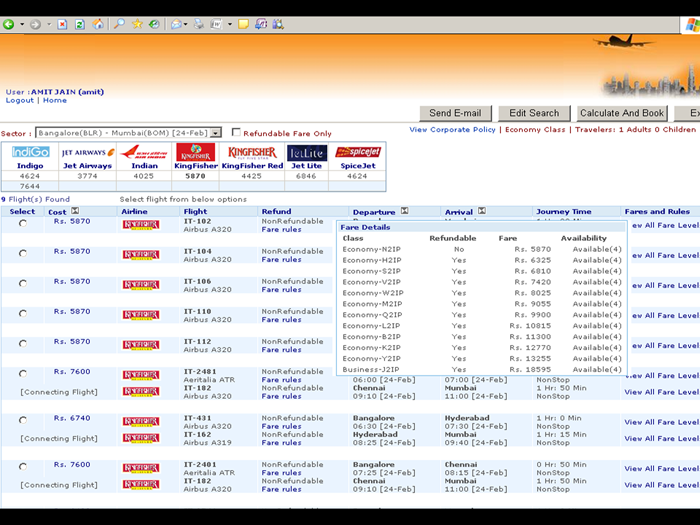Click the Print icon in toolbar
Screen dimensions: 700x525
tap(199, 24)
